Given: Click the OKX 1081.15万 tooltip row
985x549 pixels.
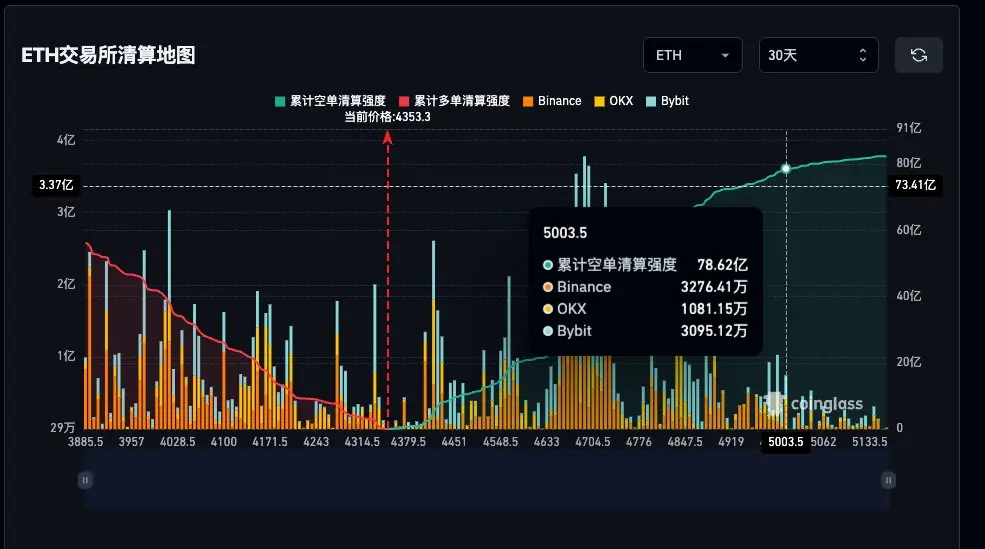Looking at the screenshot, I should [x=645, y=308].
